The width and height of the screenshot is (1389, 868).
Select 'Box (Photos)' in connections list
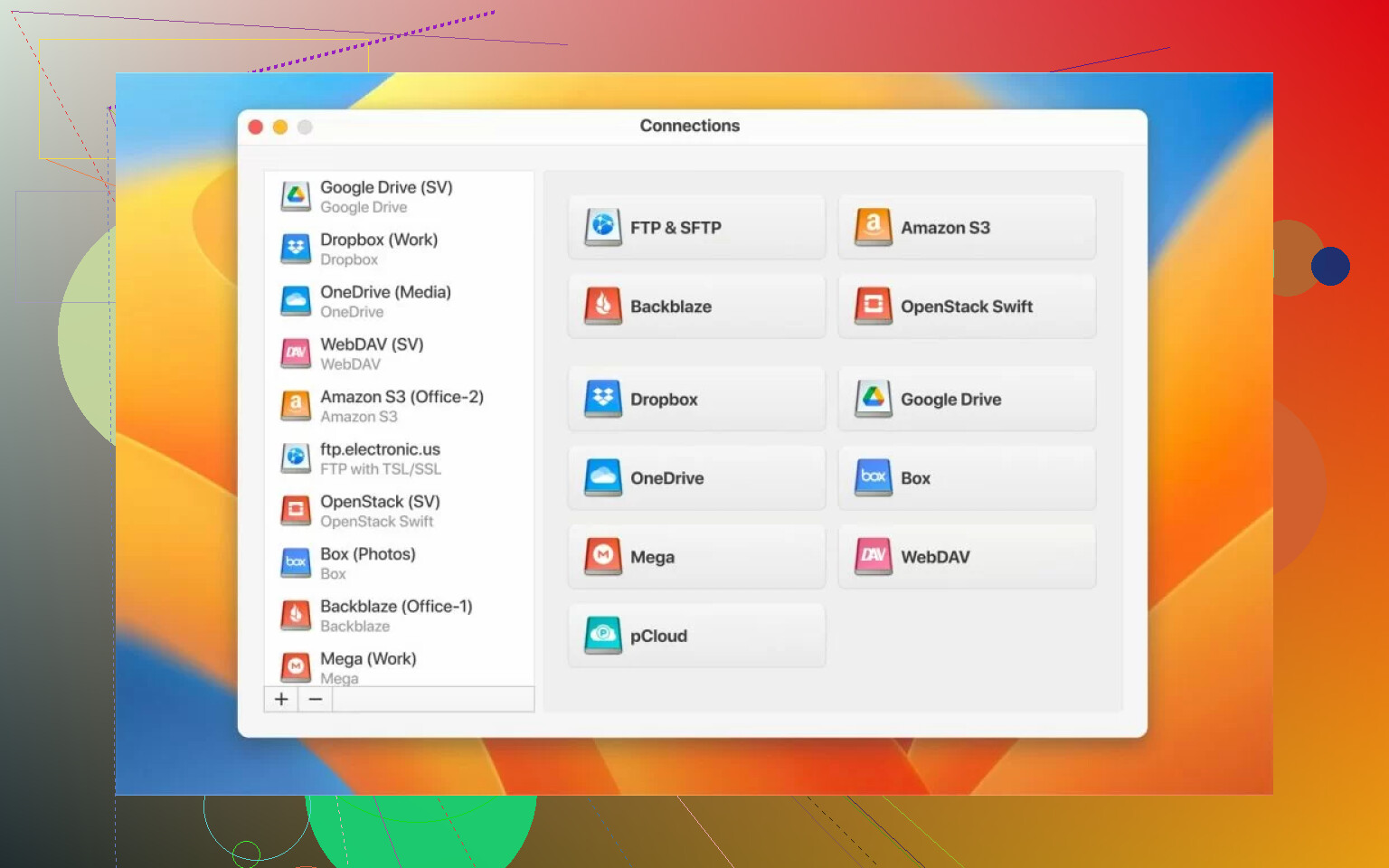point(399,563)
